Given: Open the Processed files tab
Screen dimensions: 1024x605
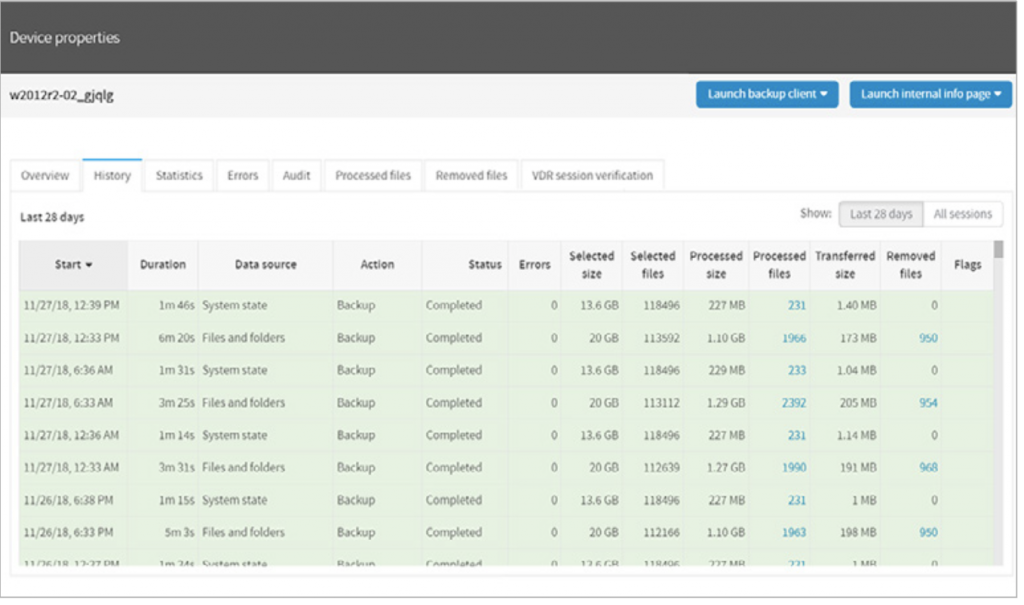Looking at the screenshot, I should click(x=373, y=175).
